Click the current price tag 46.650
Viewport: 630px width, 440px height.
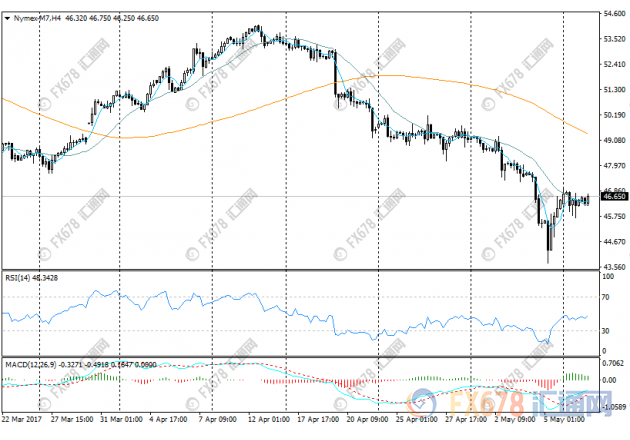click(612, 197)
